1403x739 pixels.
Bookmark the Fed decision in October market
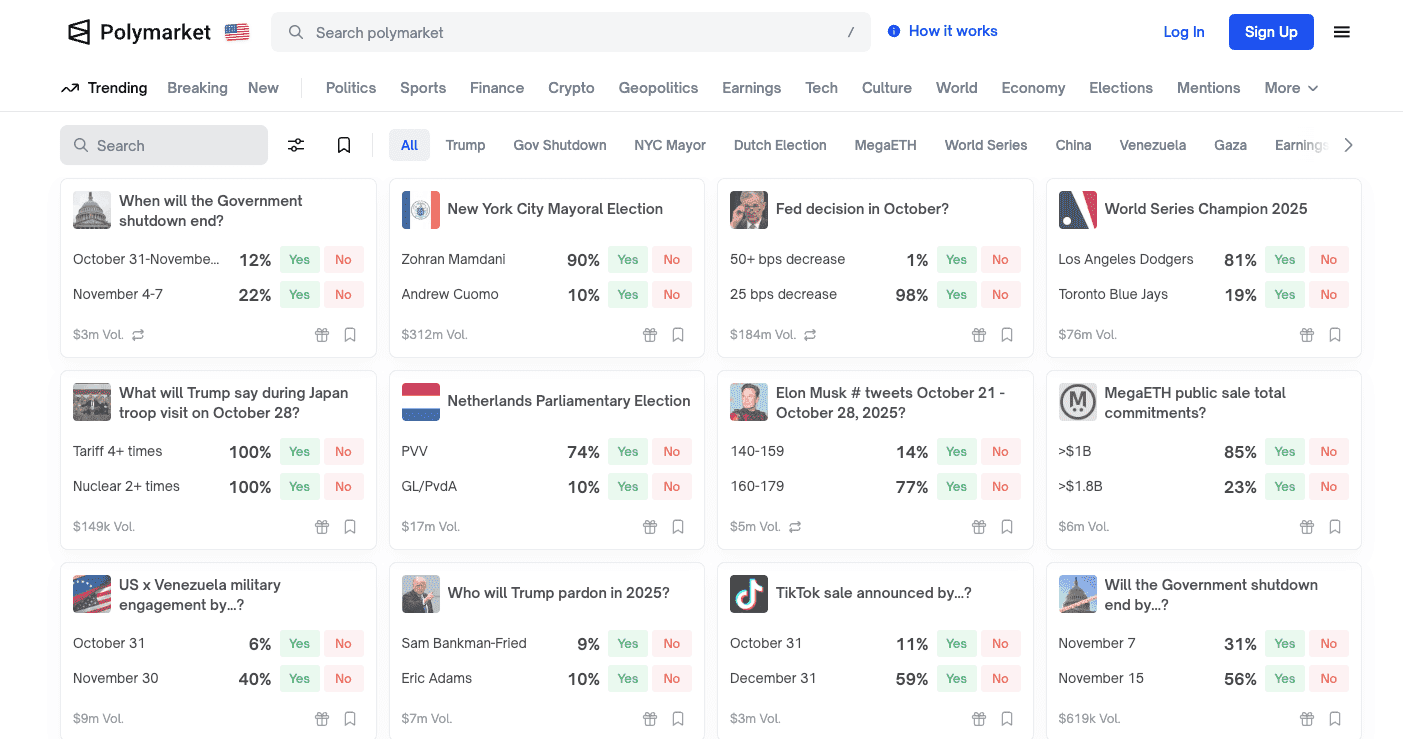[x=1007, y=335]
